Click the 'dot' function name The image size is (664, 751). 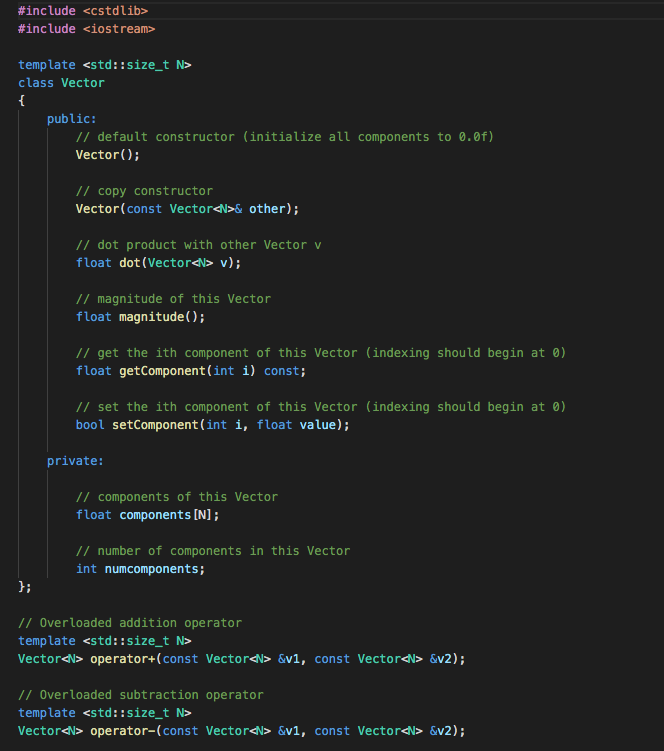point(130,262)
